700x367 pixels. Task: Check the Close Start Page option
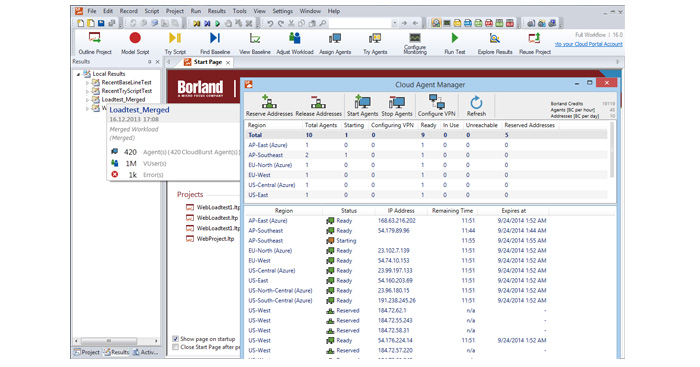175,347
